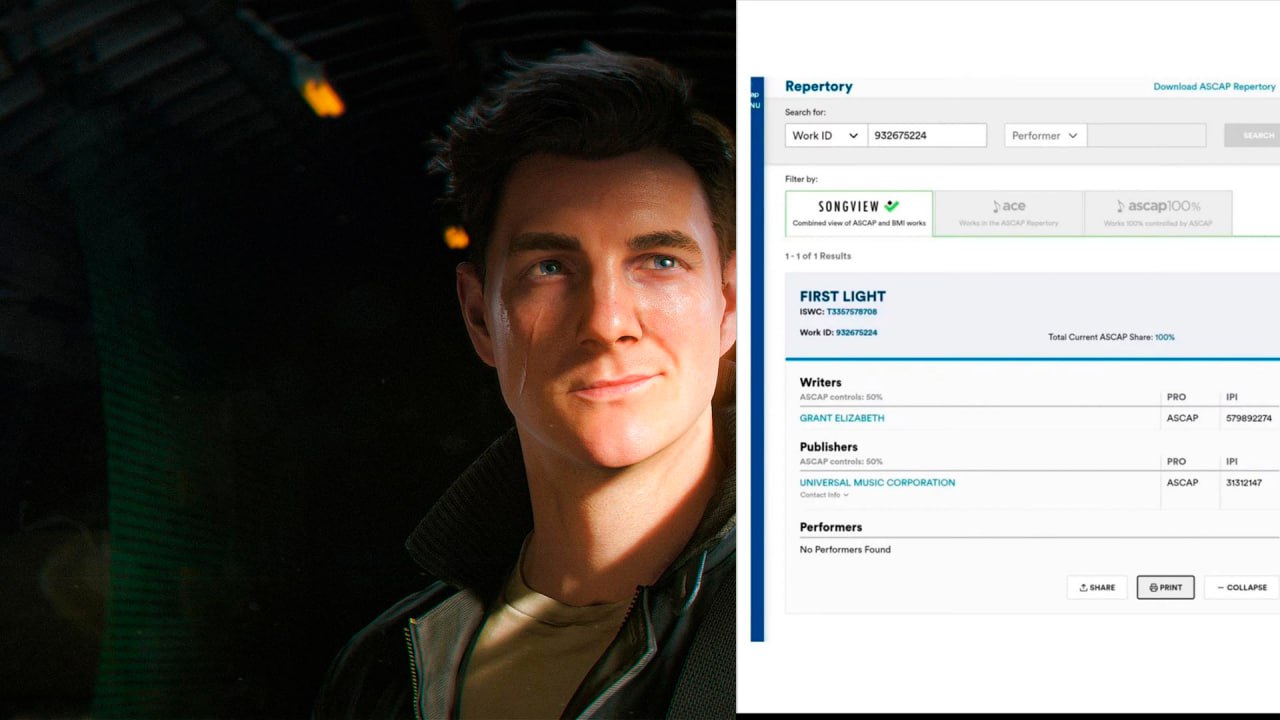This screenshot has width=1280, height=720.
Task: Click the Download ASCAP Repertory link
Action: (1214, 87)
